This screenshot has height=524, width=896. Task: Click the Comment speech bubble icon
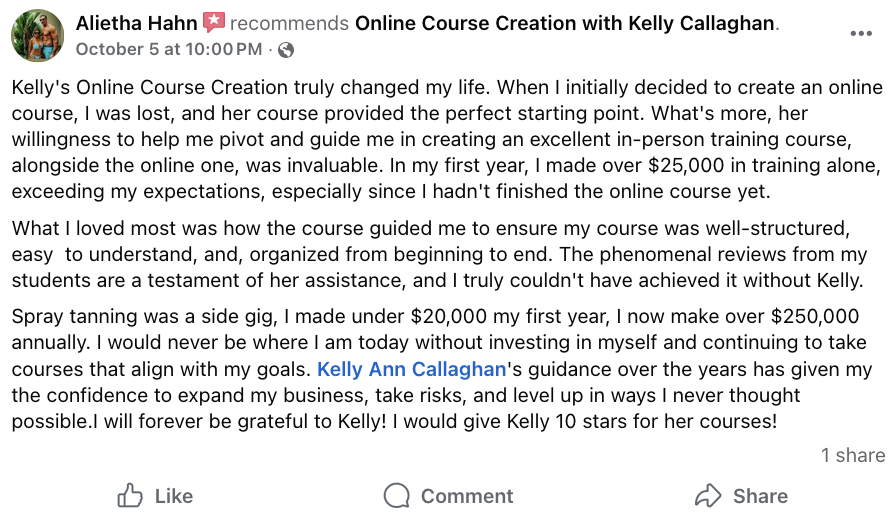coord(397,495)
